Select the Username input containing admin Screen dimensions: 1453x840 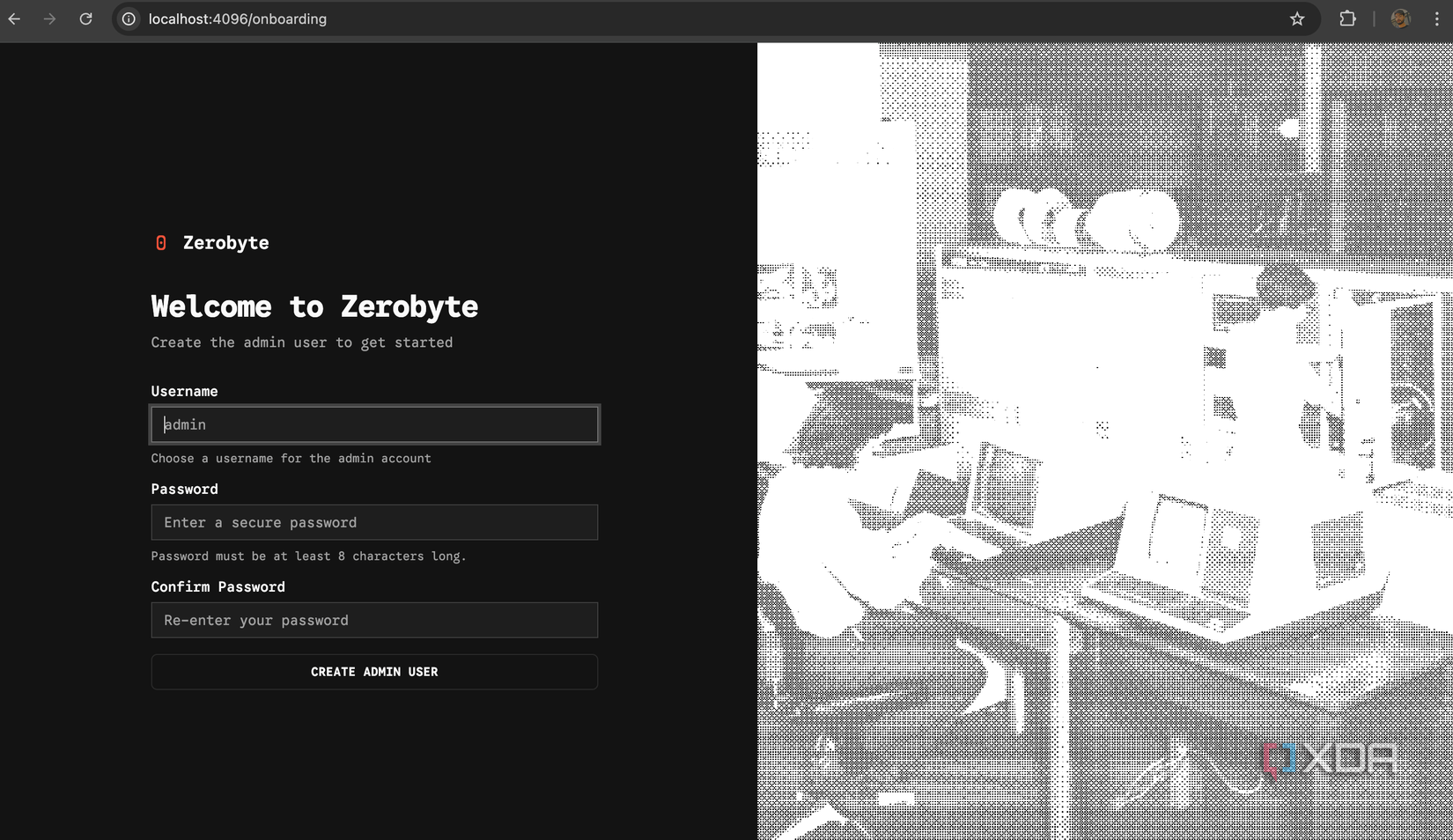pos(374,424)
